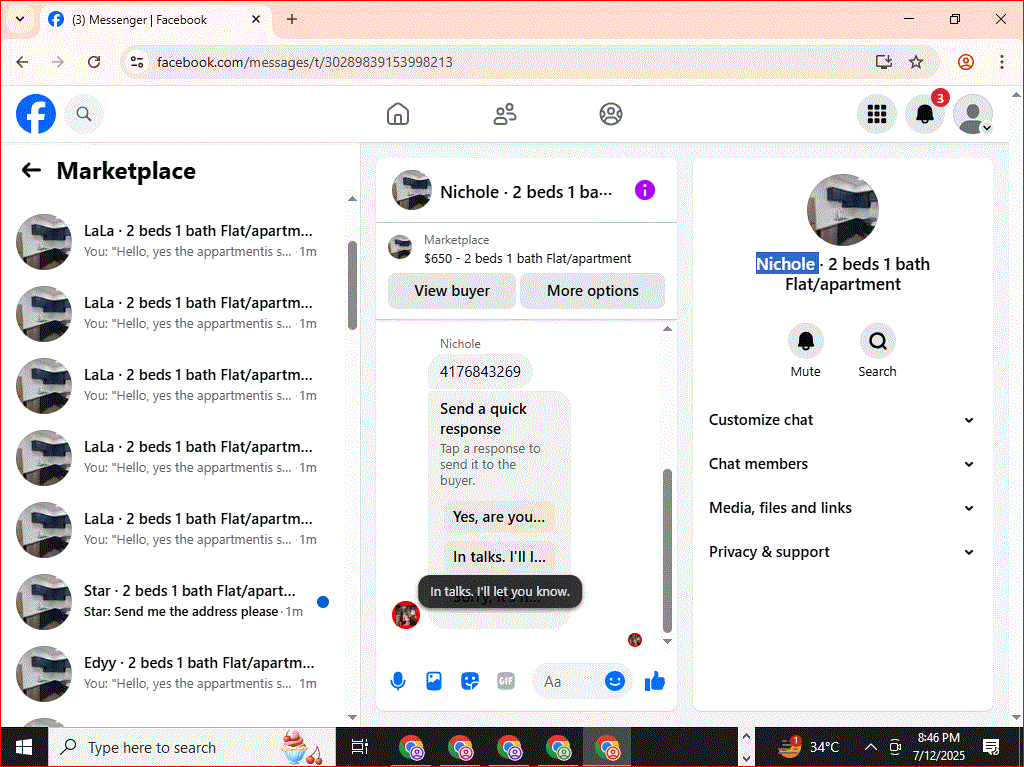Reload the page in the browser
1024x767 pixels.
pyautogui.click(x=94, y=62)
